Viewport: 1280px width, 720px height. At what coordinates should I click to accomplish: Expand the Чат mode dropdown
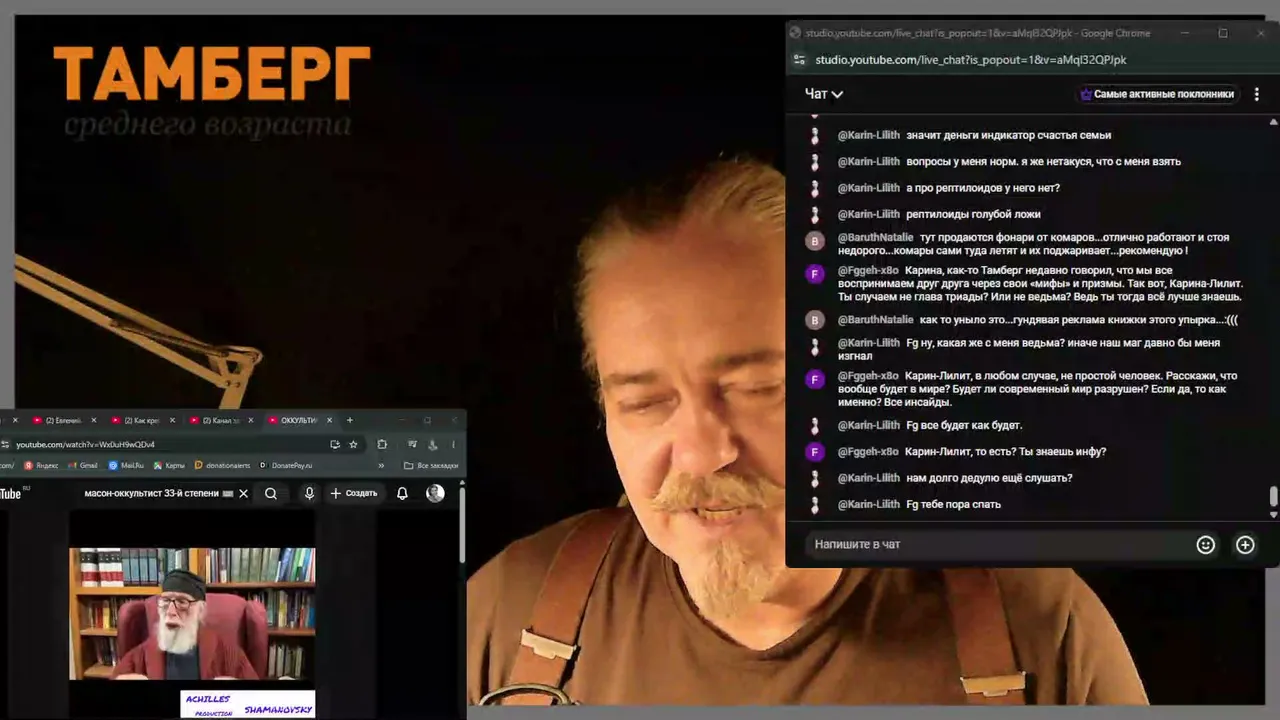point(824,94)
